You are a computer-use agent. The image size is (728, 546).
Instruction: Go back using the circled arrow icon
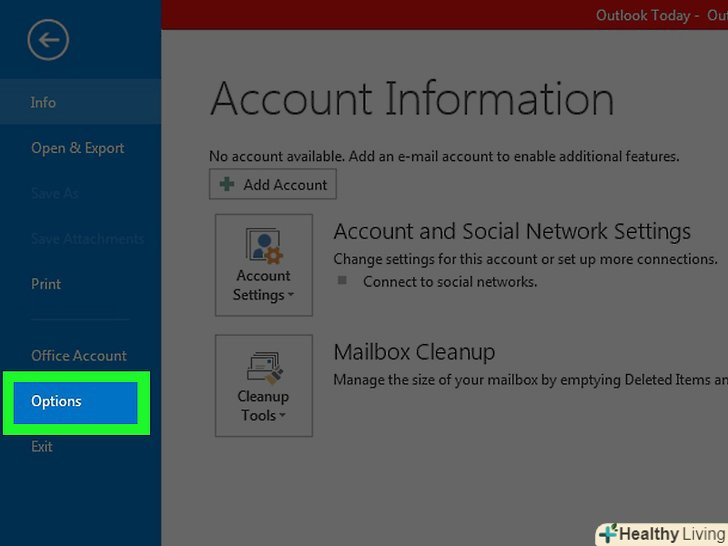pyautogui.click(x=48, y=40)
